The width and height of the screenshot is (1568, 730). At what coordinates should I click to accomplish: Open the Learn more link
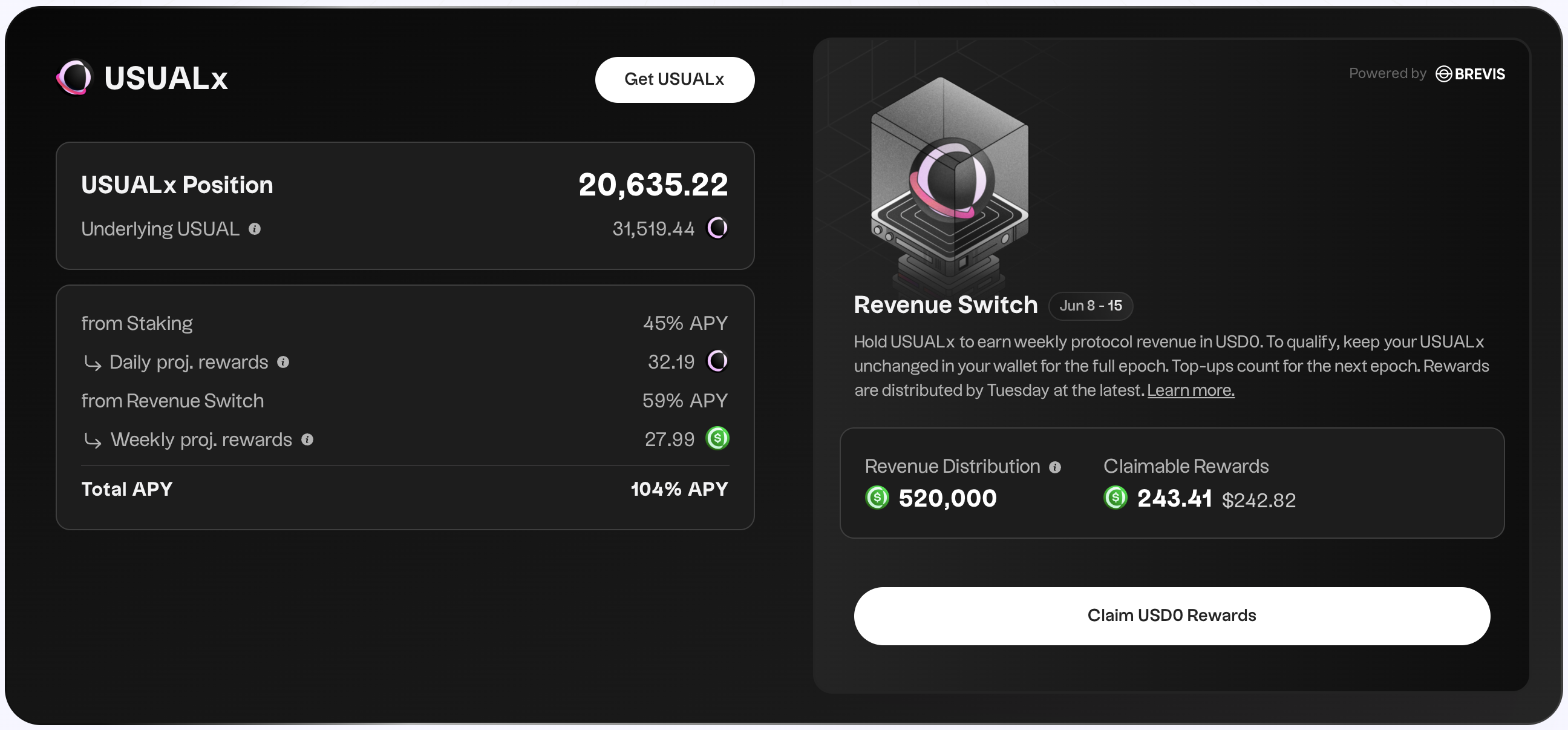click(x=1190, y=390)
